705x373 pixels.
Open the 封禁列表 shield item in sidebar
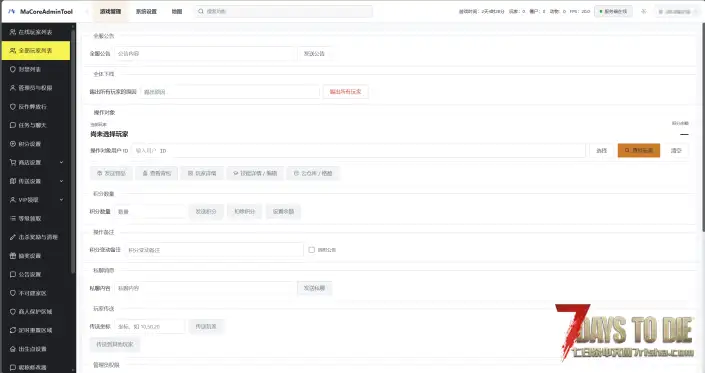point(36,69)
